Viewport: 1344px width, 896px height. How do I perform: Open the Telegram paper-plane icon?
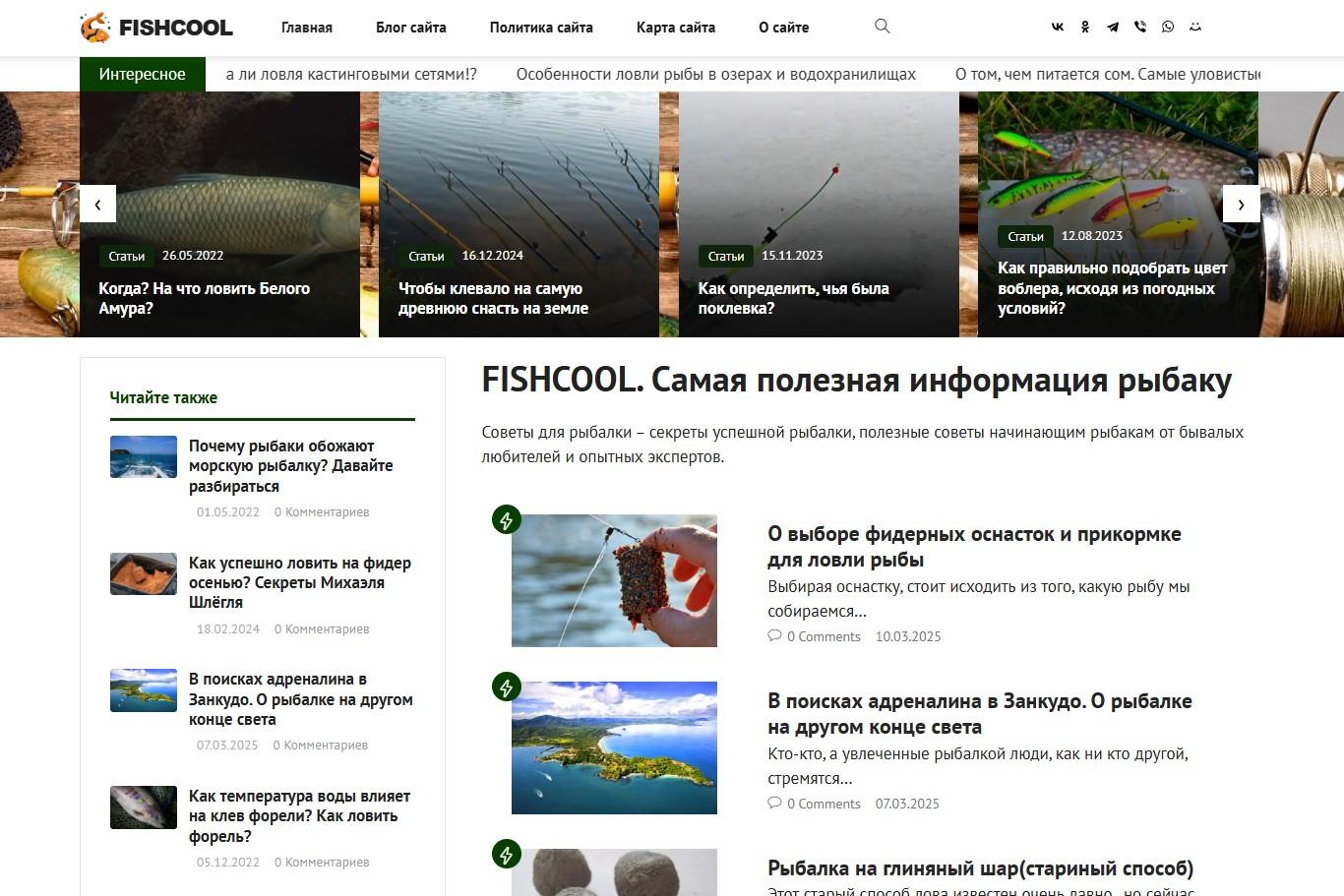pyautogui.click(x=1113, y=28)
